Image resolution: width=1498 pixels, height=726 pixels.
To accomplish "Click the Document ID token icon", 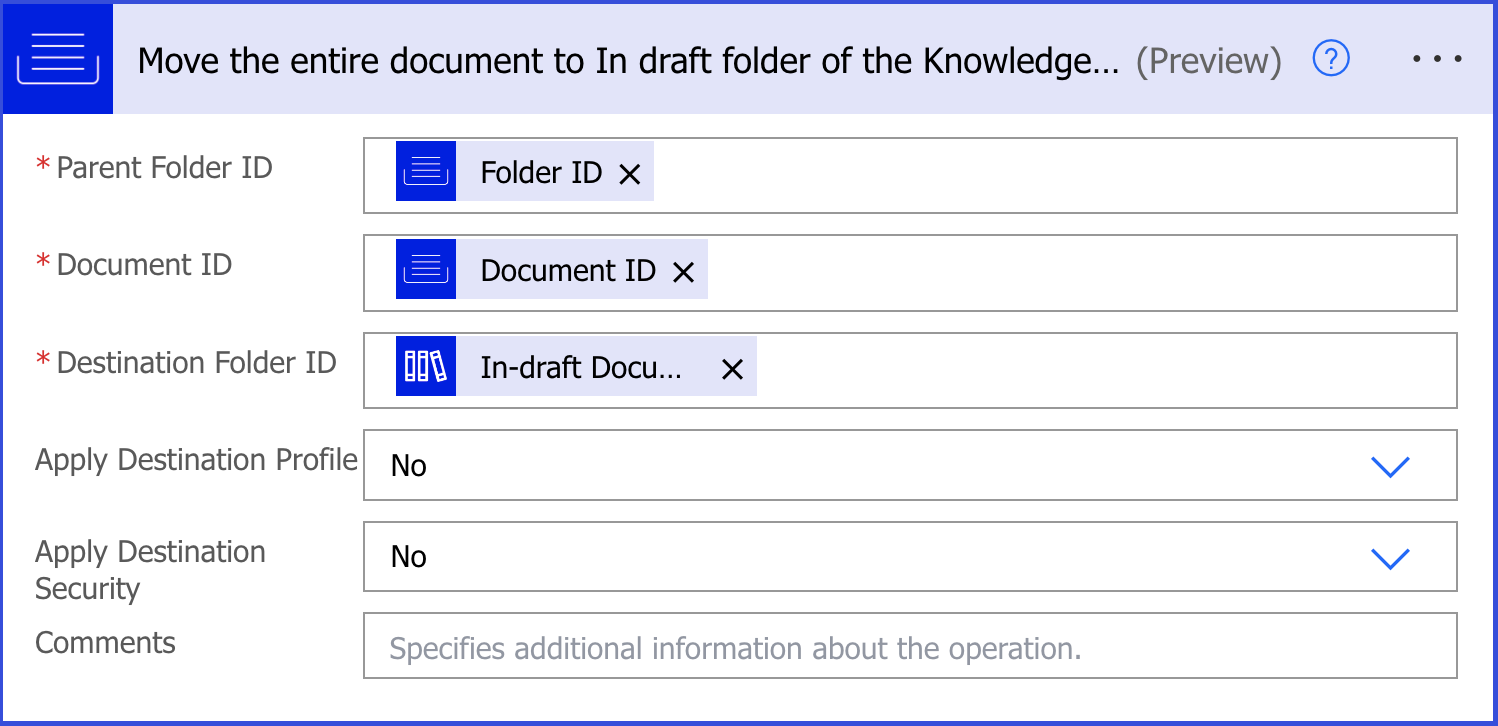I will click(x=426, y=270).
